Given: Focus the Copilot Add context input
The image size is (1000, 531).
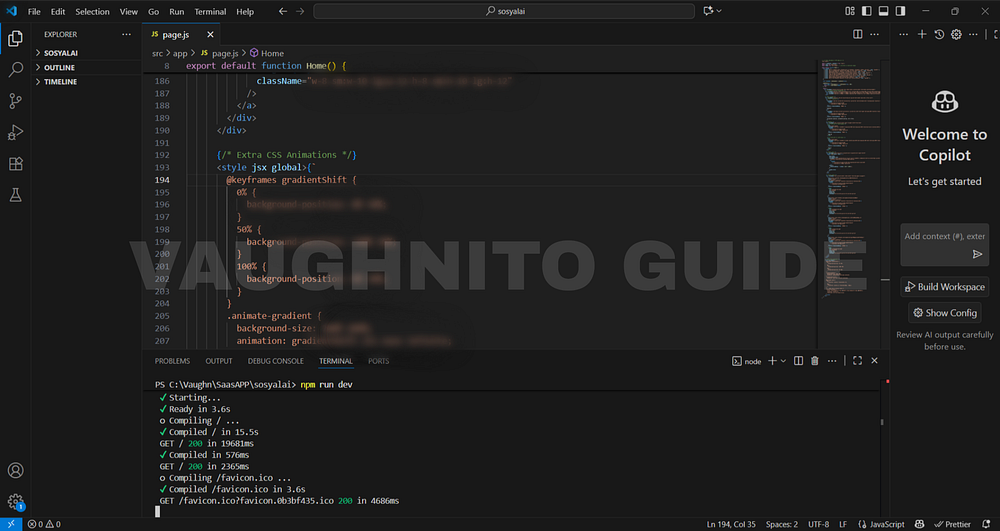Looking at the screenshot, I should (x=945, y=236).
